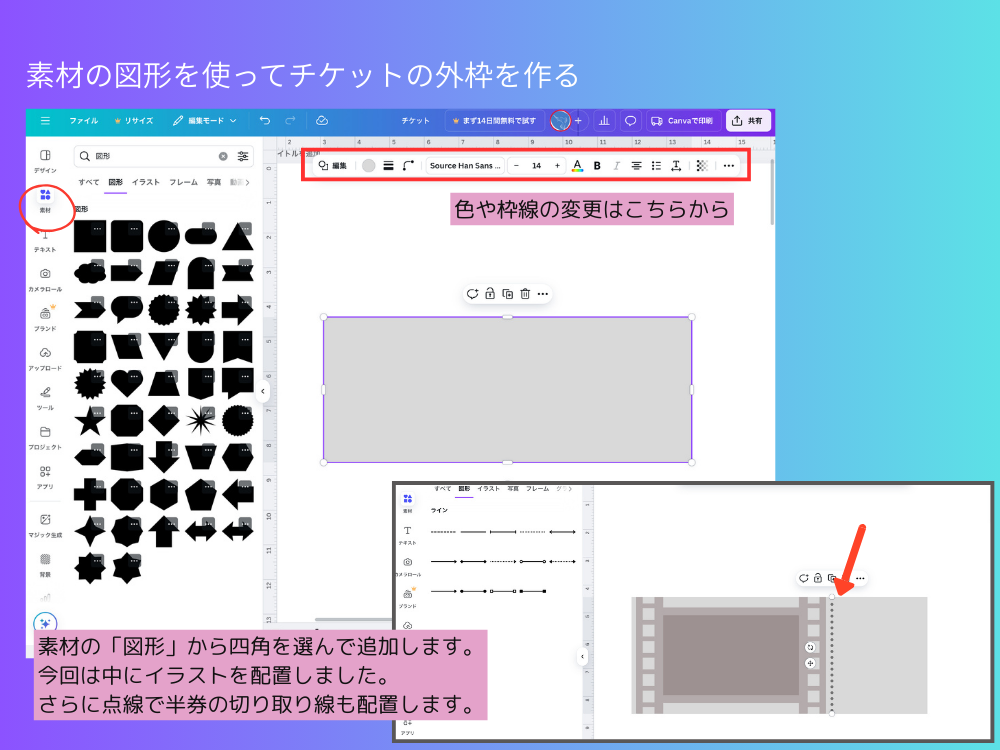Select the heart shape in shapes grid

coord(125,382)
